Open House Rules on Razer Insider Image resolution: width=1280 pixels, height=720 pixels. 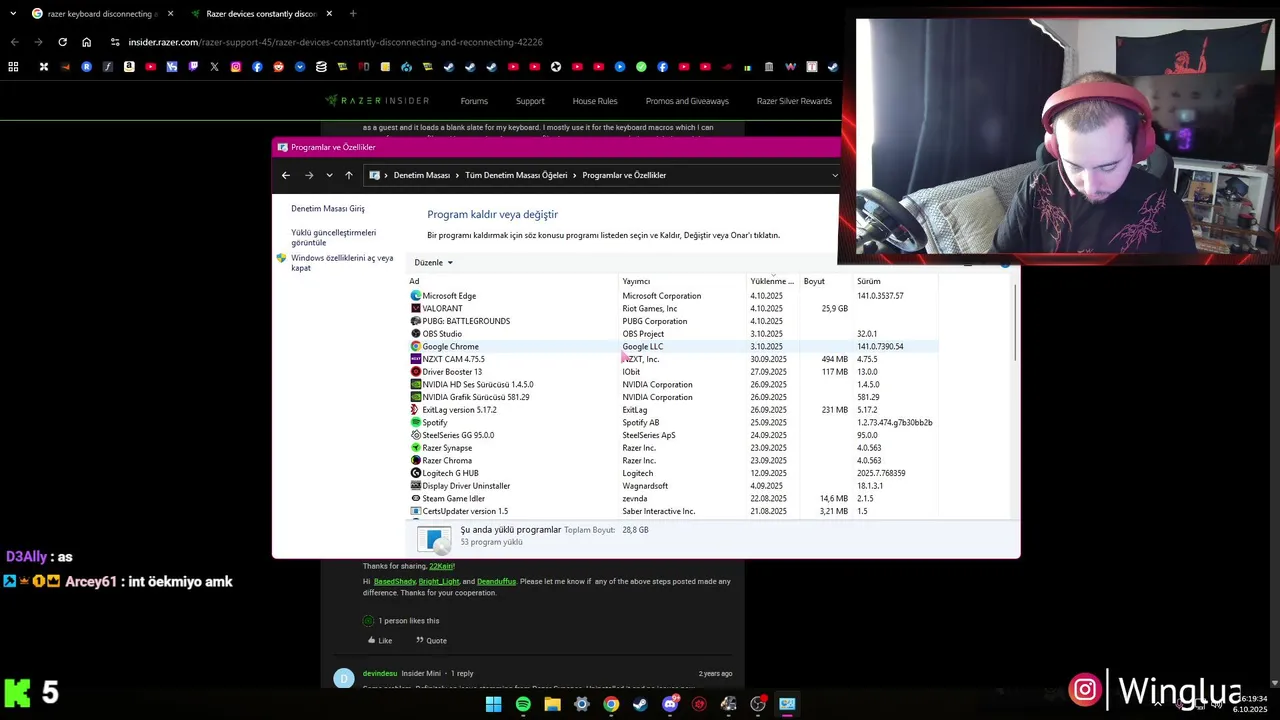coord(595,101)
